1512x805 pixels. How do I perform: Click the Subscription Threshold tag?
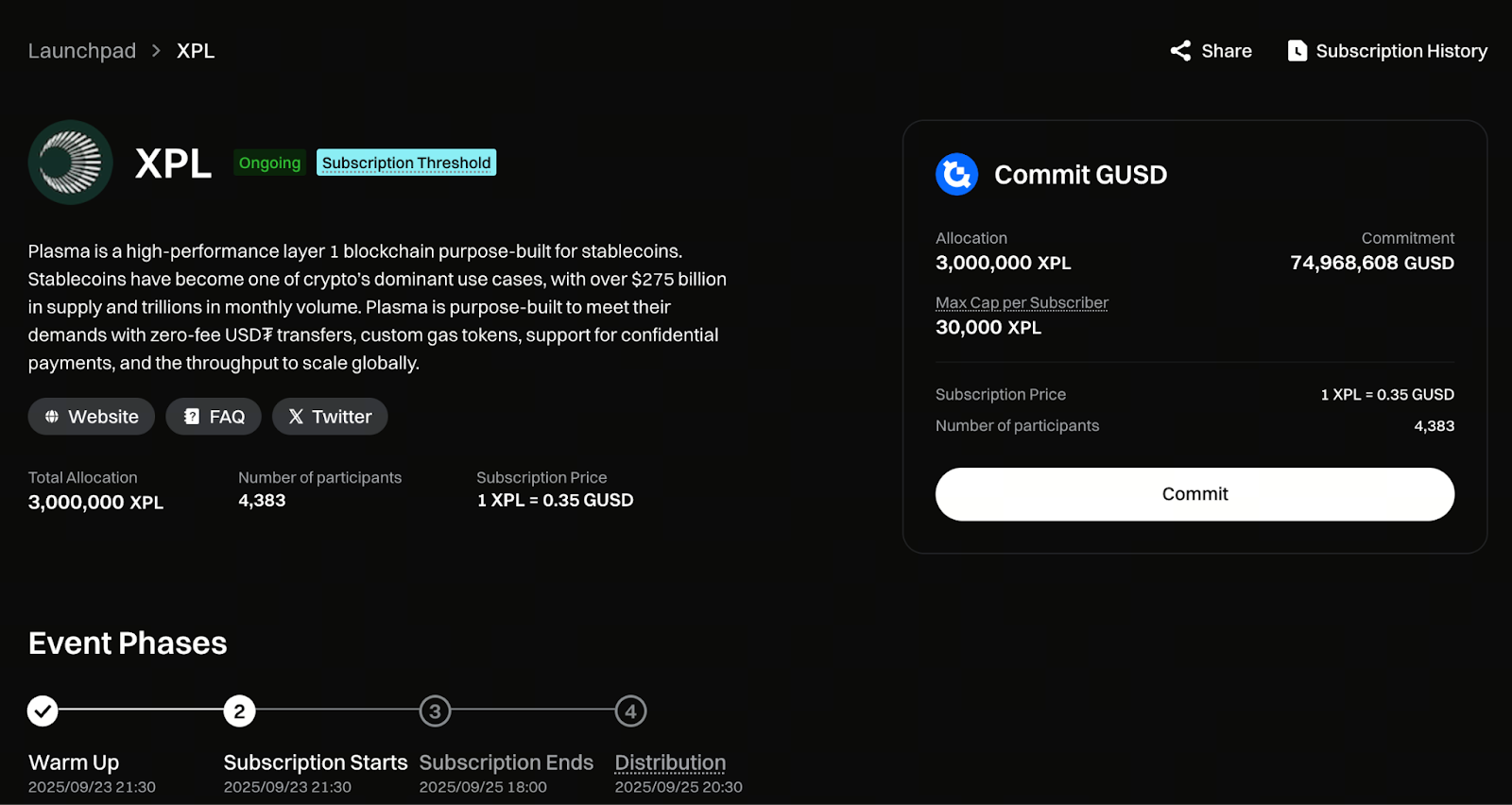(406, 163)
